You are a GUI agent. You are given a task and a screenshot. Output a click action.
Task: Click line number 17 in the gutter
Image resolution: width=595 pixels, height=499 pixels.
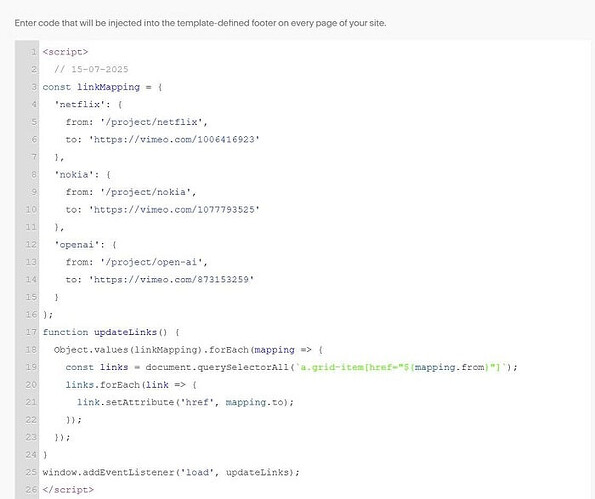pos(31,332)
